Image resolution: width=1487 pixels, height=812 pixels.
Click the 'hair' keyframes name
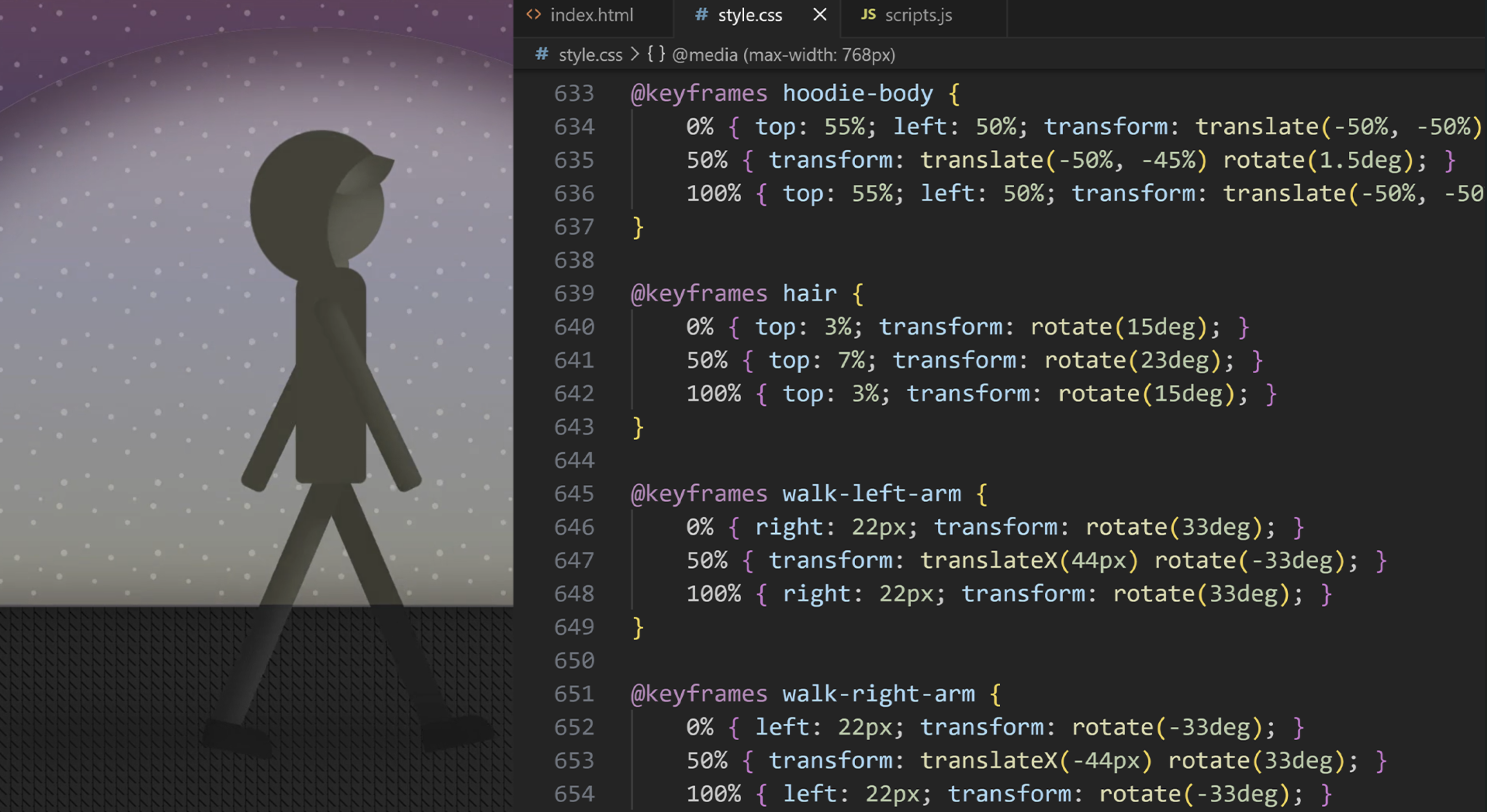[809, 294]
